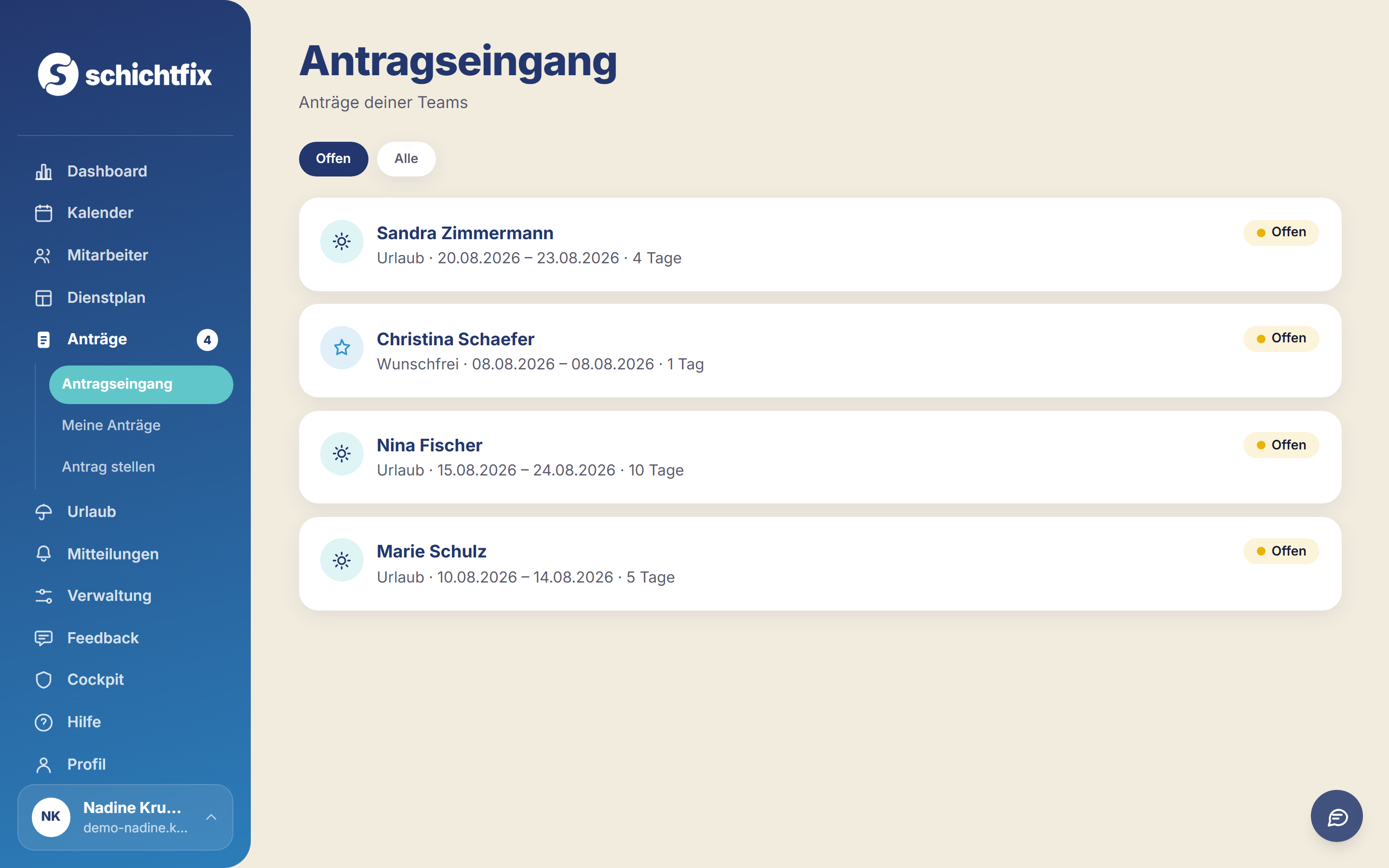Screen dimensions: 1389x868
Task: Open Sandra Zimmermann's vacation request
Action: 819,244
